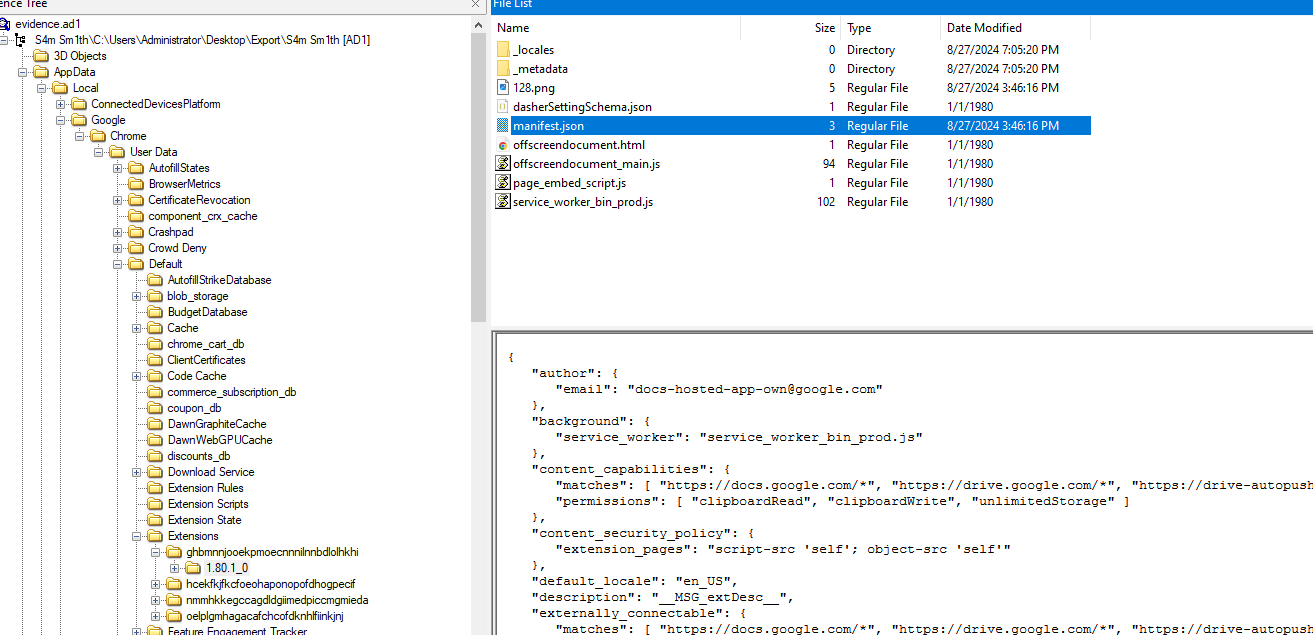Click the Extension State folder icon
The image size is (1313, 635).
[x=155, y=520]
